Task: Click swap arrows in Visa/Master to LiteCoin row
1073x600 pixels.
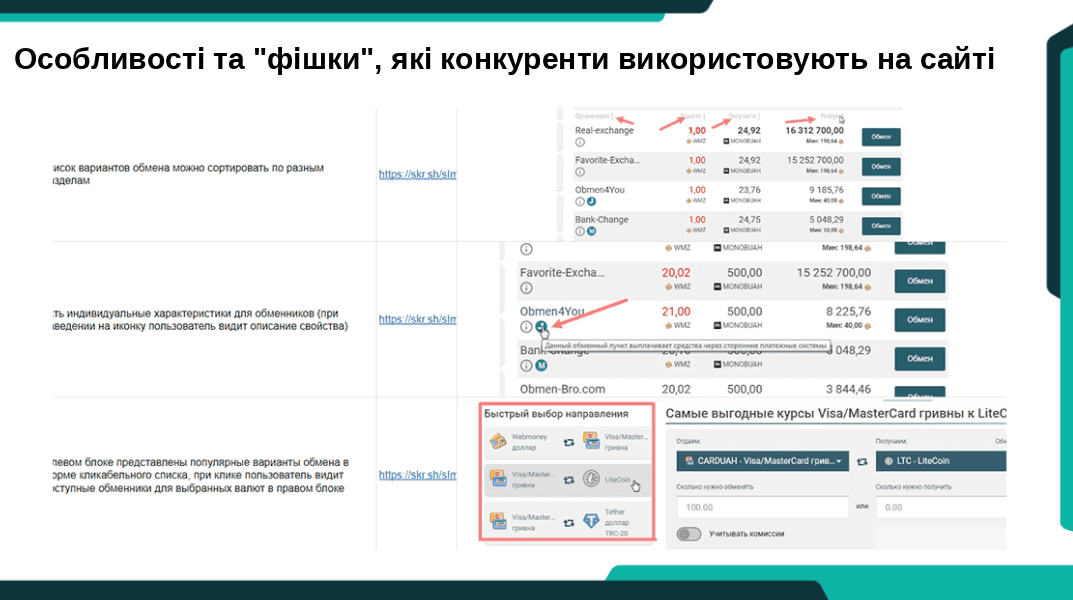Action: pyautogui.click(x=569, y=480)
